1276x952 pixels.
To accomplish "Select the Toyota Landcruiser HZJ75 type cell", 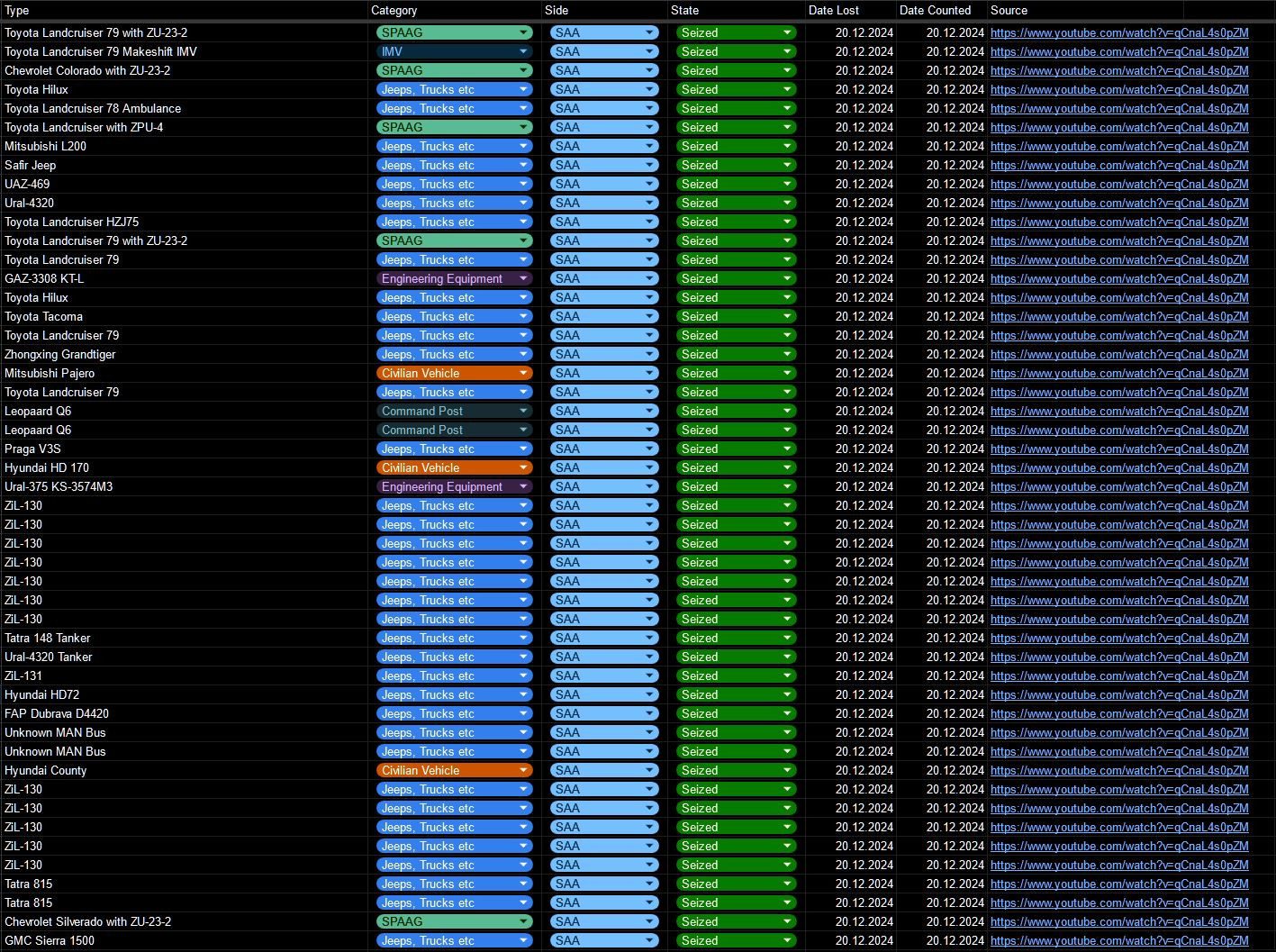I will pos(184,222).
